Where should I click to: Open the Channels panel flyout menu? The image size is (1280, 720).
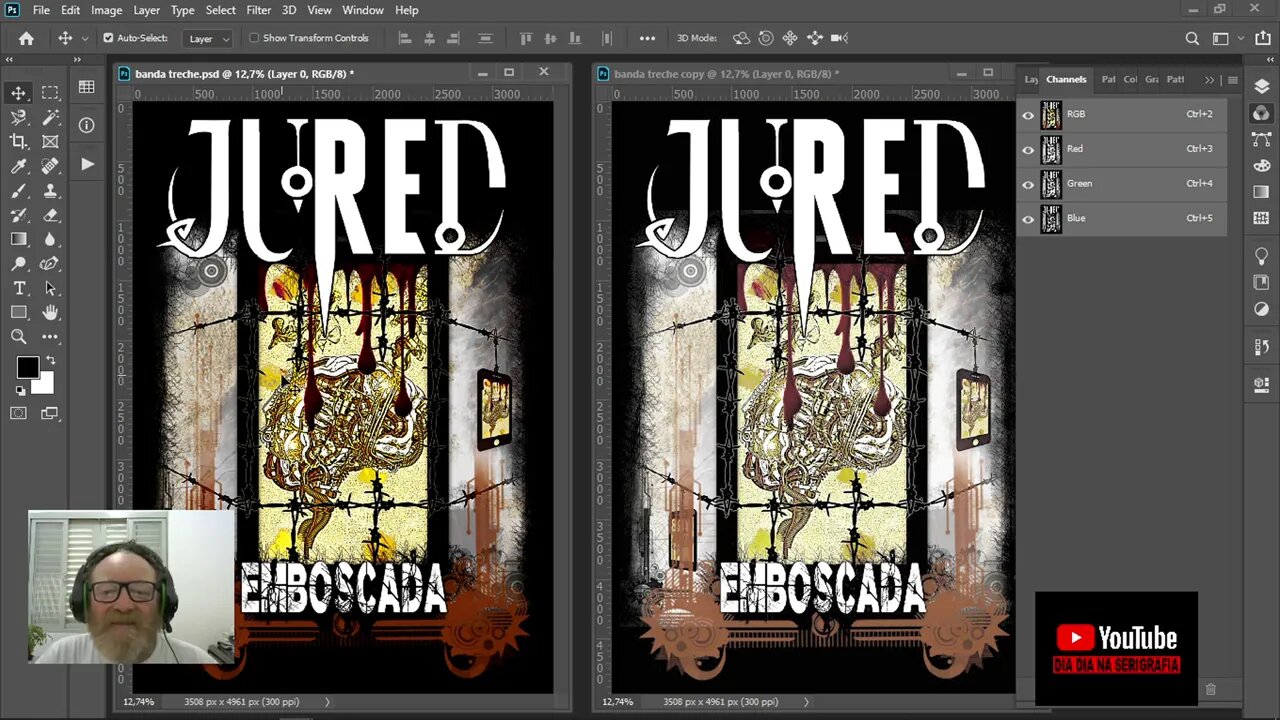coord(1232,80)
